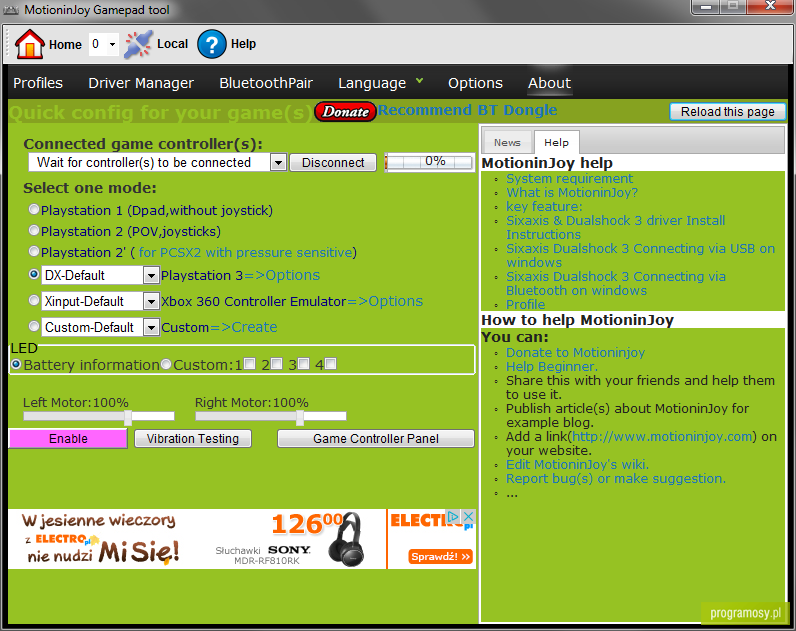Open Sixaxis Connecting via Bluetooth link

615,283
